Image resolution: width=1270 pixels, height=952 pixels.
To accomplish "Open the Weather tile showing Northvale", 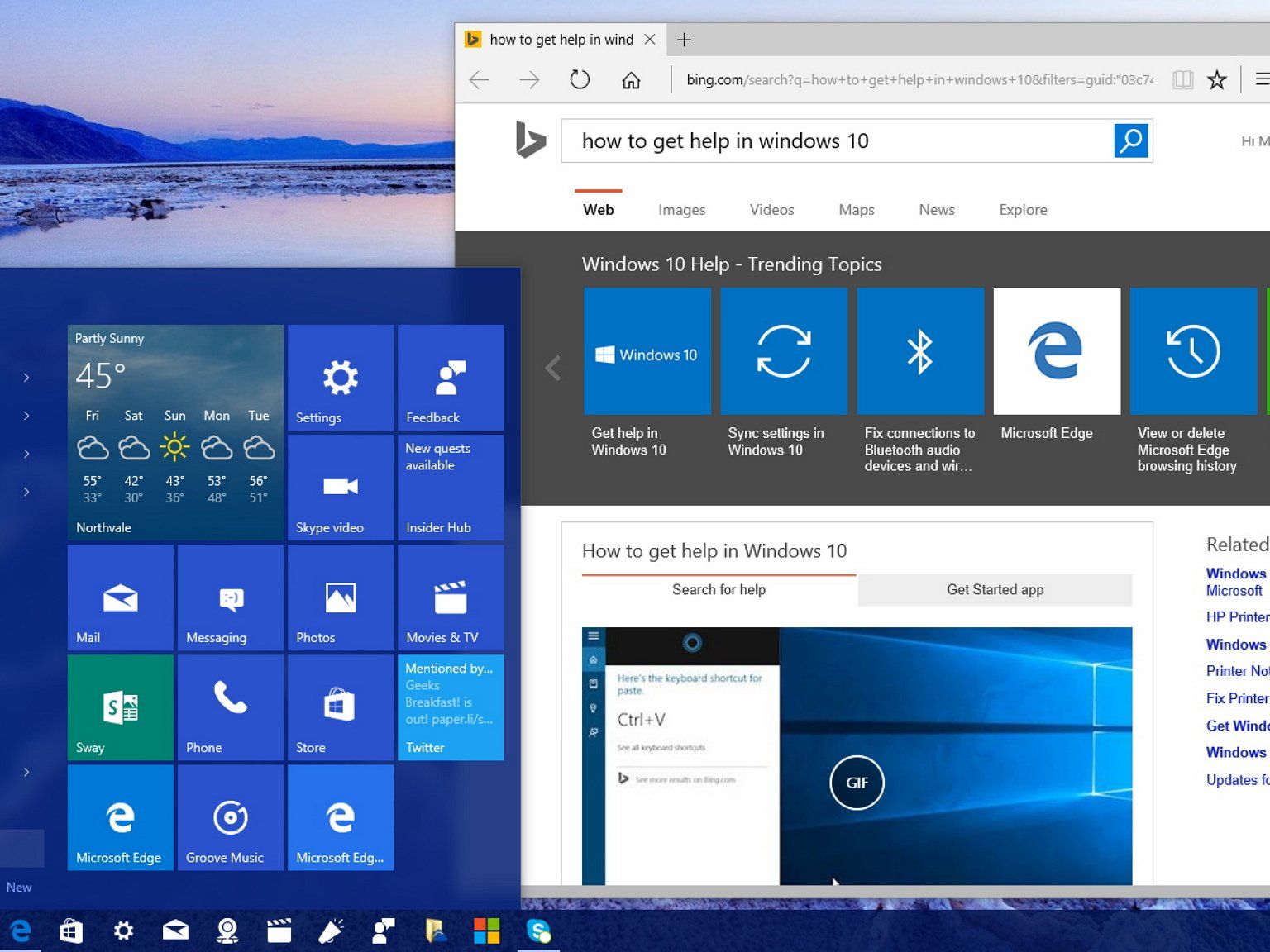I will tap(175, 432).
